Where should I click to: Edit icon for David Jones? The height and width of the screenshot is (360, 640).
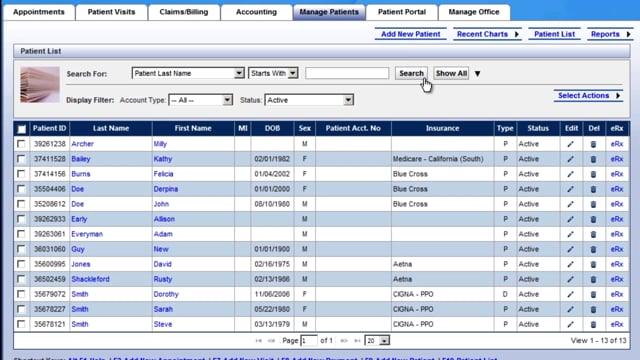(571, 264)
